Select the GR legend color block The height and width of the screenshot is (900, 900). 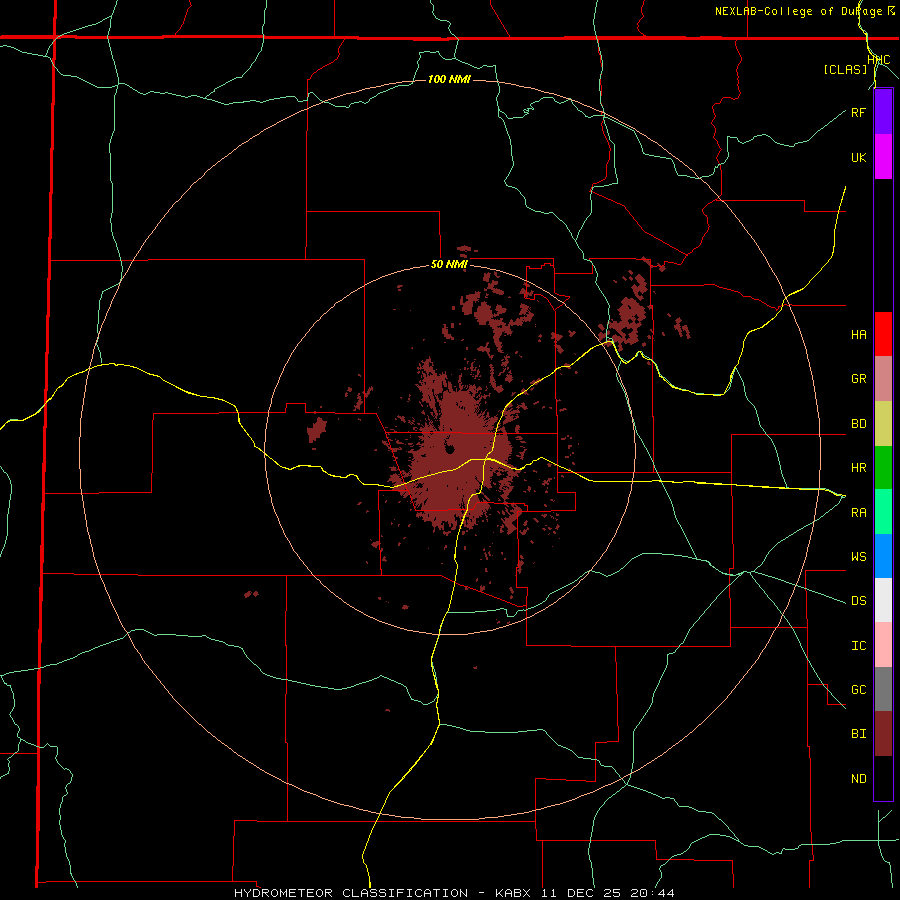click(x=883, y=379)
